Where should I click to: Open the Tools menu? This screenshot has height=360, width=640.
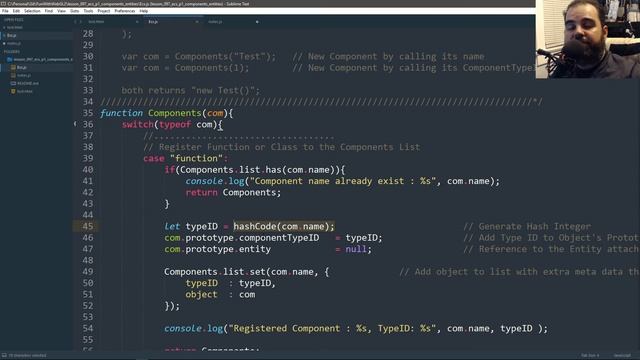[x=88, y=11]
